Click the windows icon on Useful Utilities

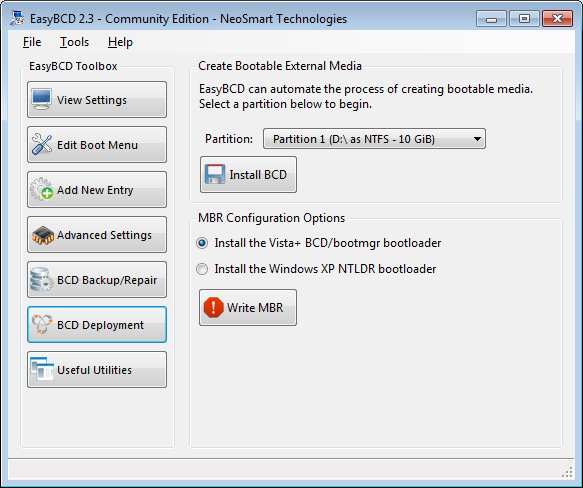42,369
